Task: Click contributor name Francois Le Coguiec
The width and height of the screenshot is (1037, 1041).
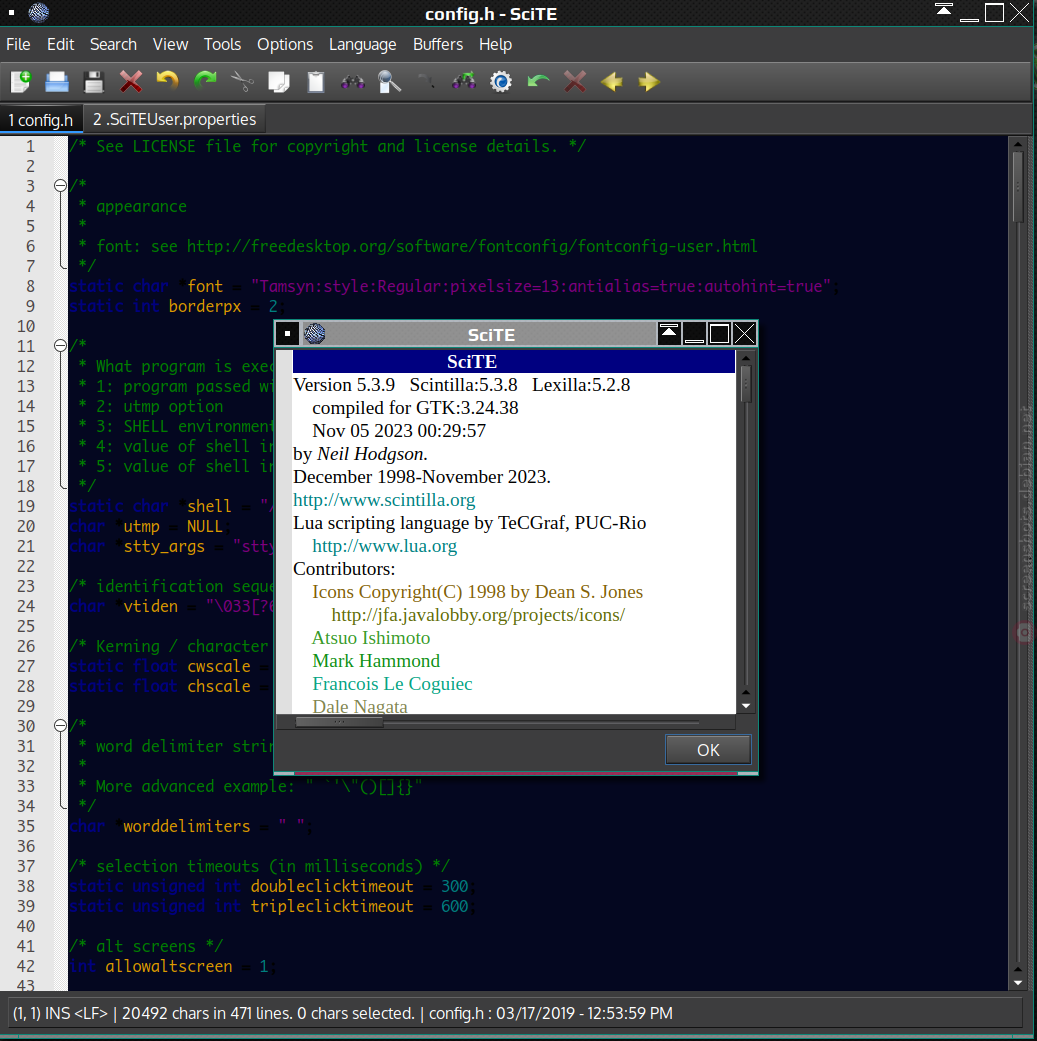Action: (x=392, y=684)
